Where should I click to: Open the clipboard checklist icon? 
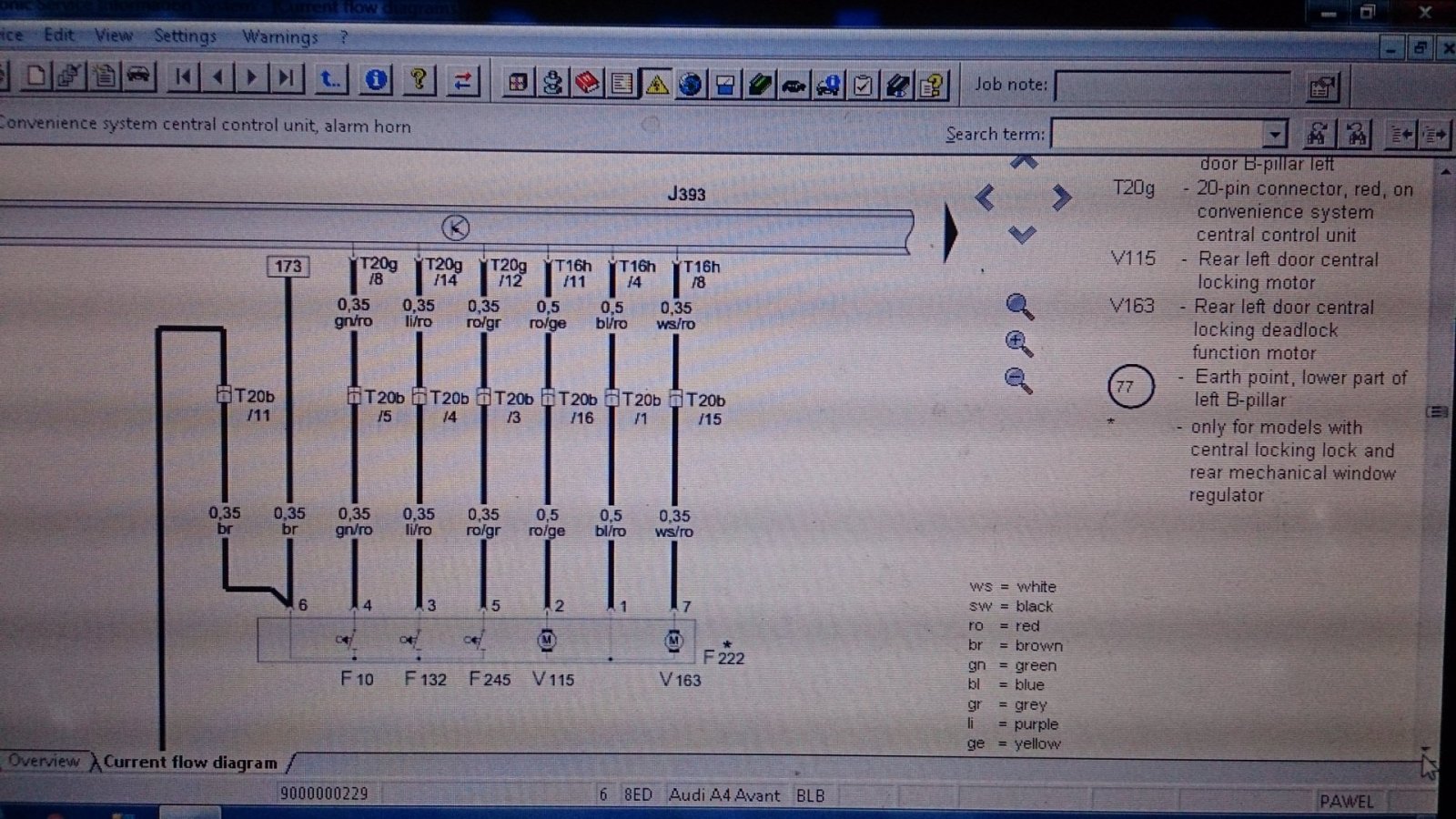click(863, 86)
